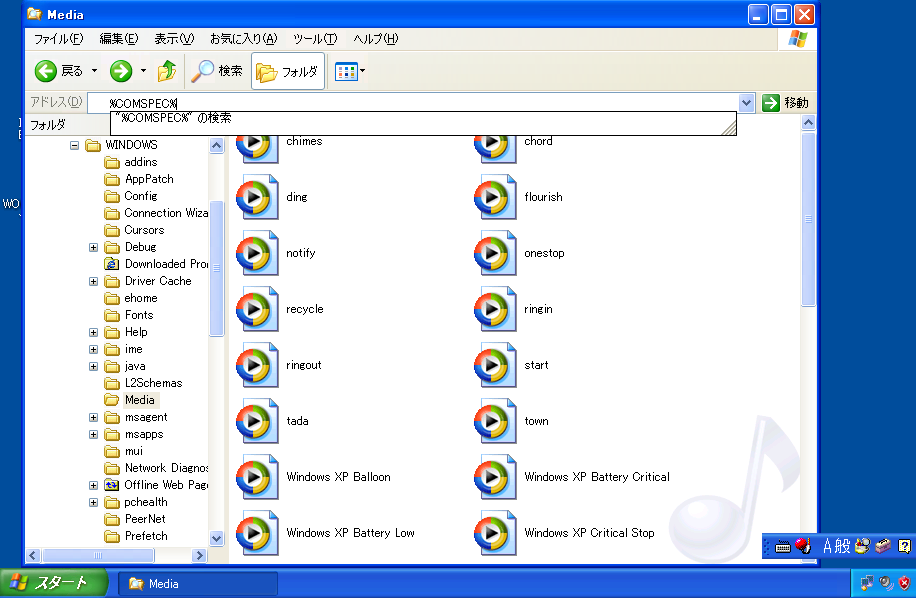Open the Forward button history arrow

pyautogui.click(x=143, y=71)
